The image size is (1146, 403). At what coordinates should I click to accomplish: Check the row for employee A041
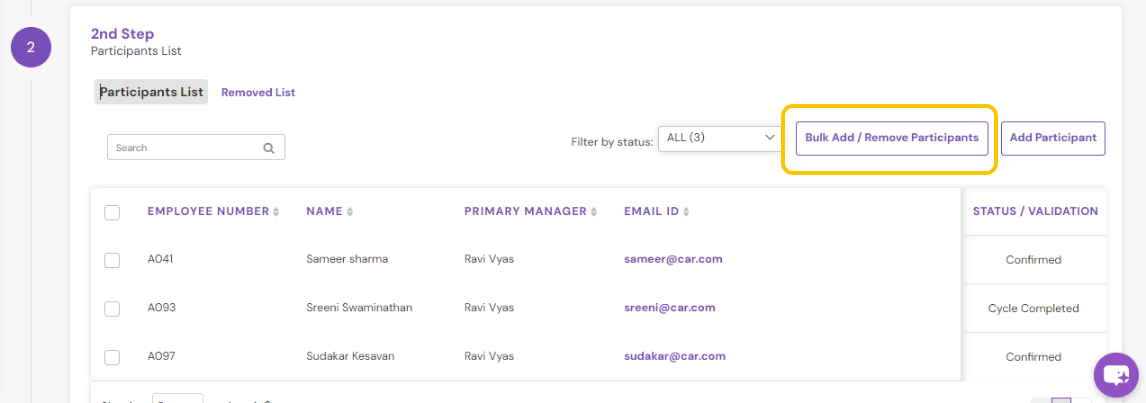tap(112, 260)
